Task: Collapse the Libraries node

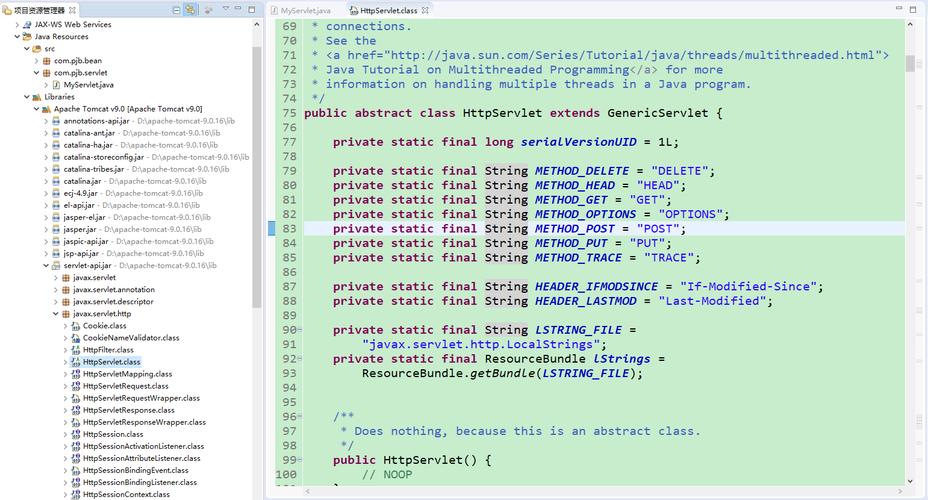Action: pyautogui.click(x=27, y=97)
